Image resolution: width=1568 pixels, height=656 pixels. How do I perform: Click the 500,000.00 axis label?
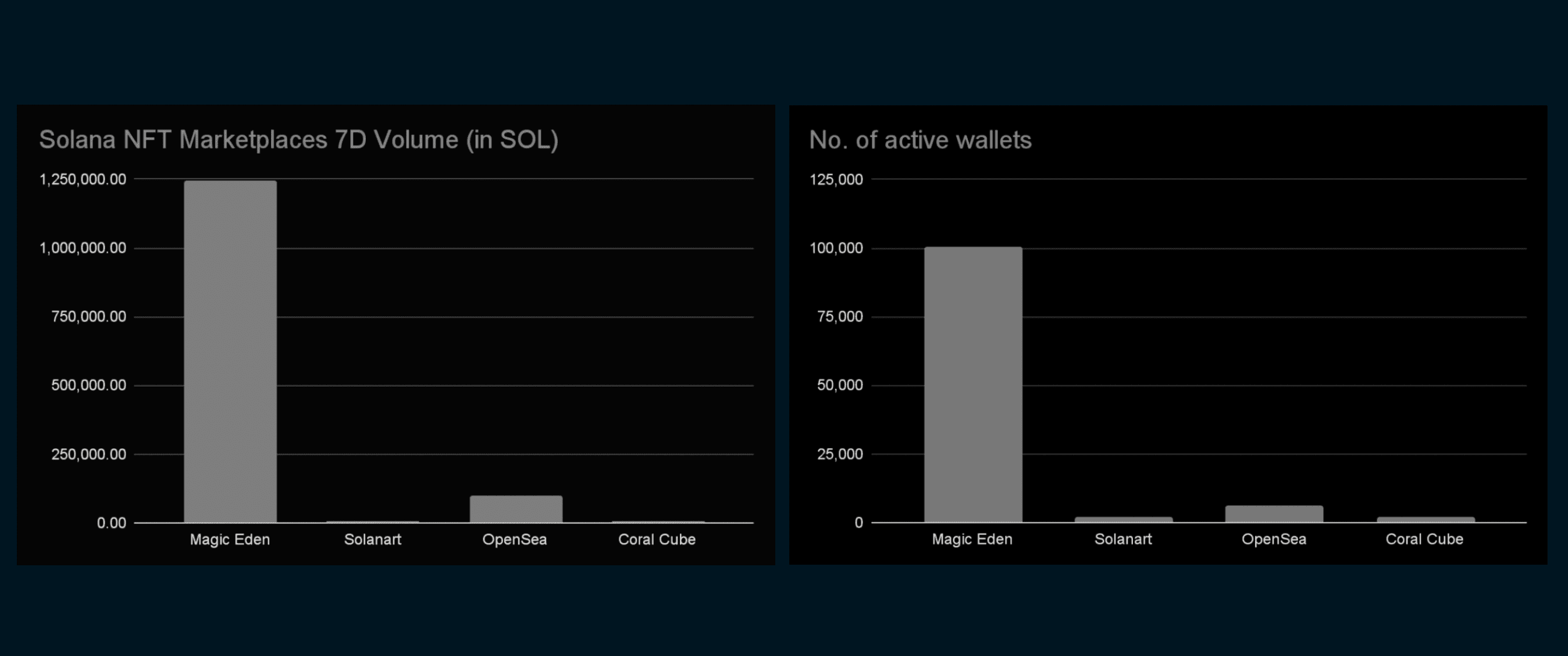(89, 385)
